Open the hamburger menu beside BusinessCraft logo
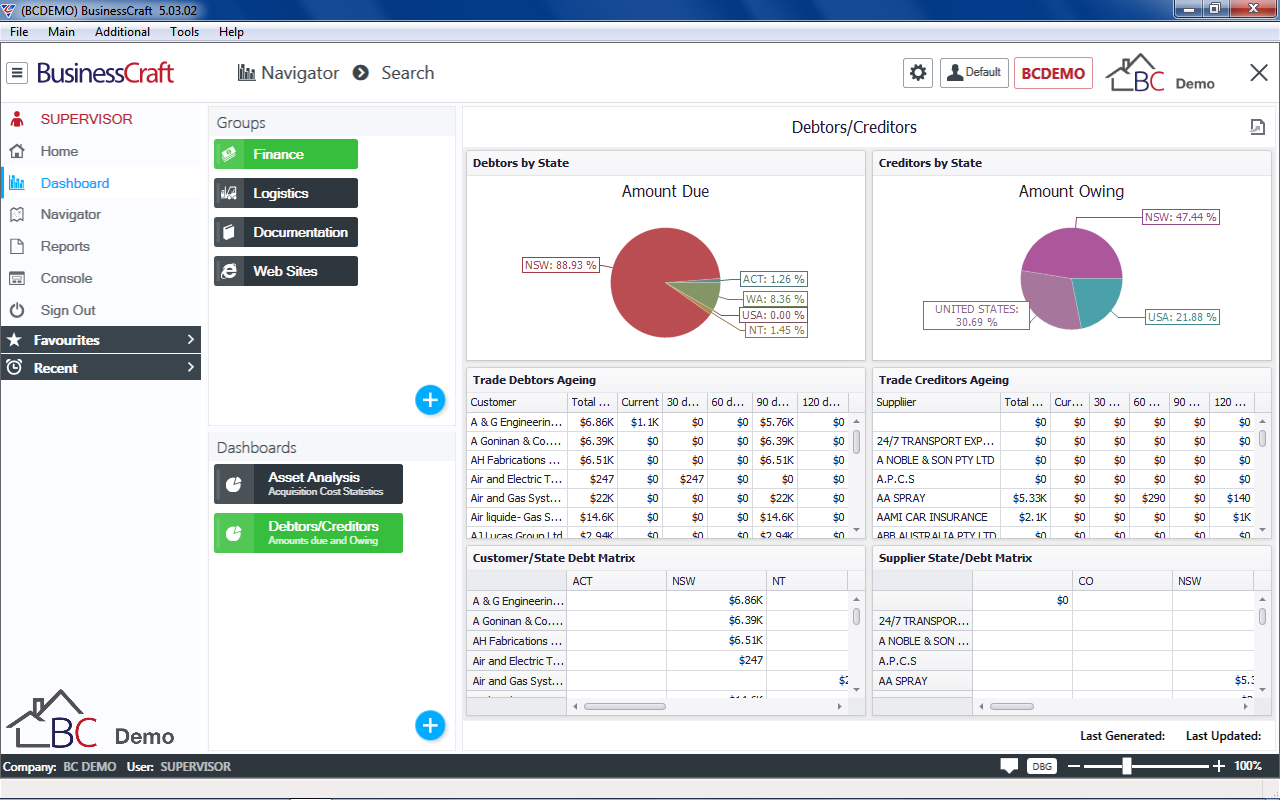1280x800 pixels. [x=17, y=73]
